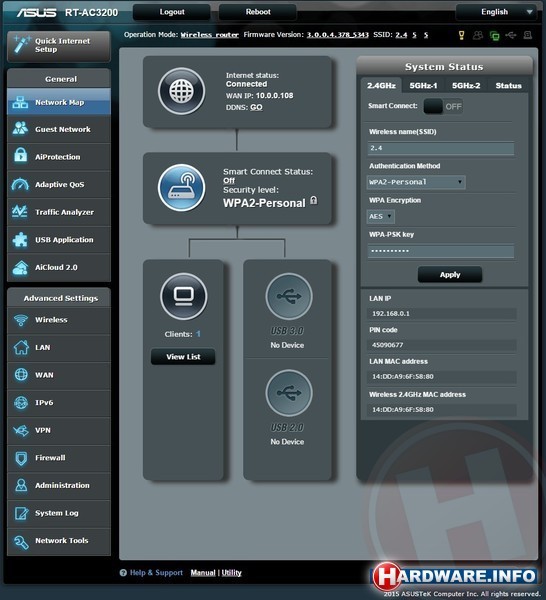This screenshot has height=600, width=546.
Task: Open AiCloud 2.0 page
Action: [x=59, y=267]
